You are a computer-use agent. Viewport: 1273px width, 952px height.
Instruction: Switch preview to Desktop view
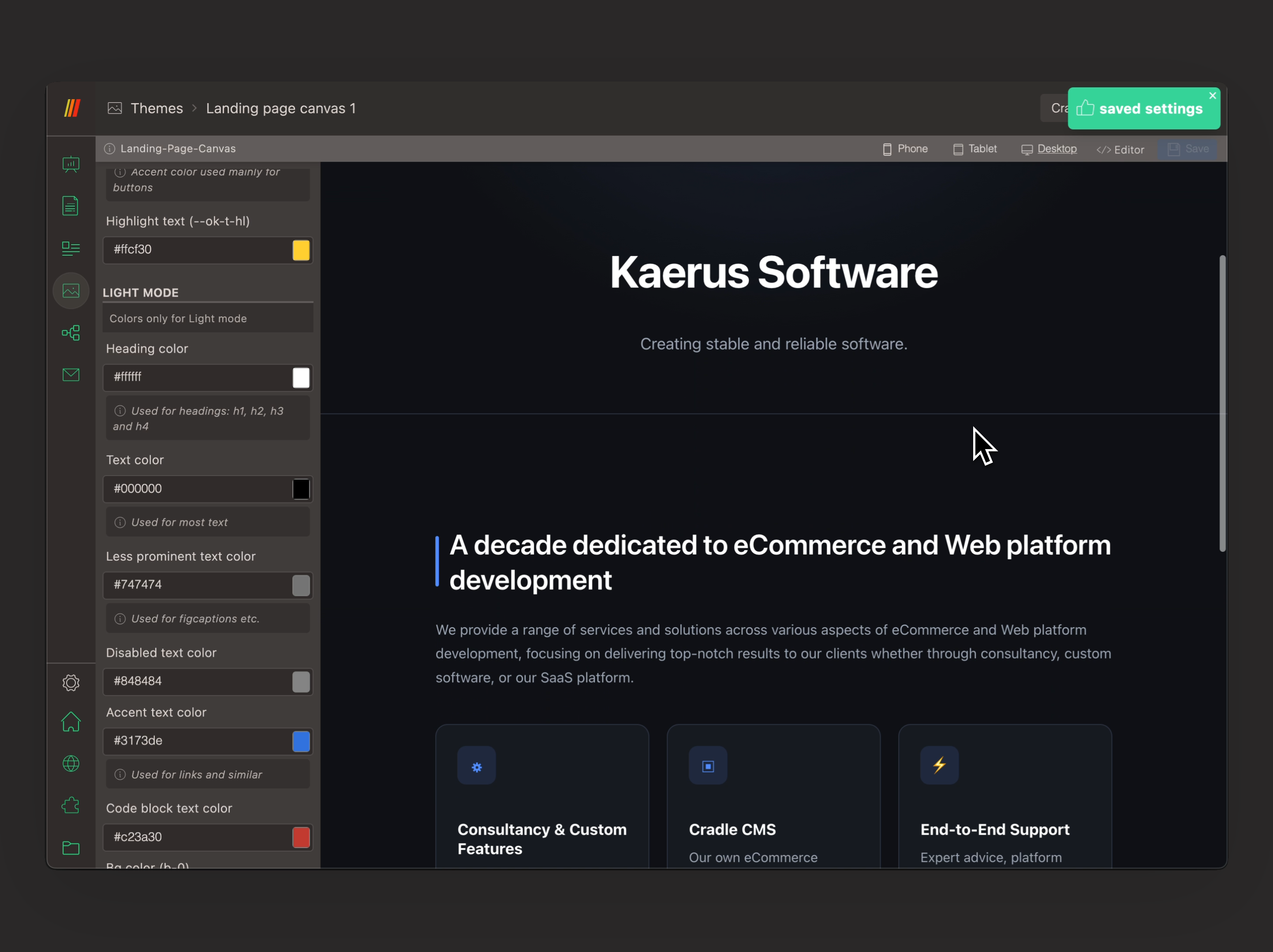[x=1049, y=149]
